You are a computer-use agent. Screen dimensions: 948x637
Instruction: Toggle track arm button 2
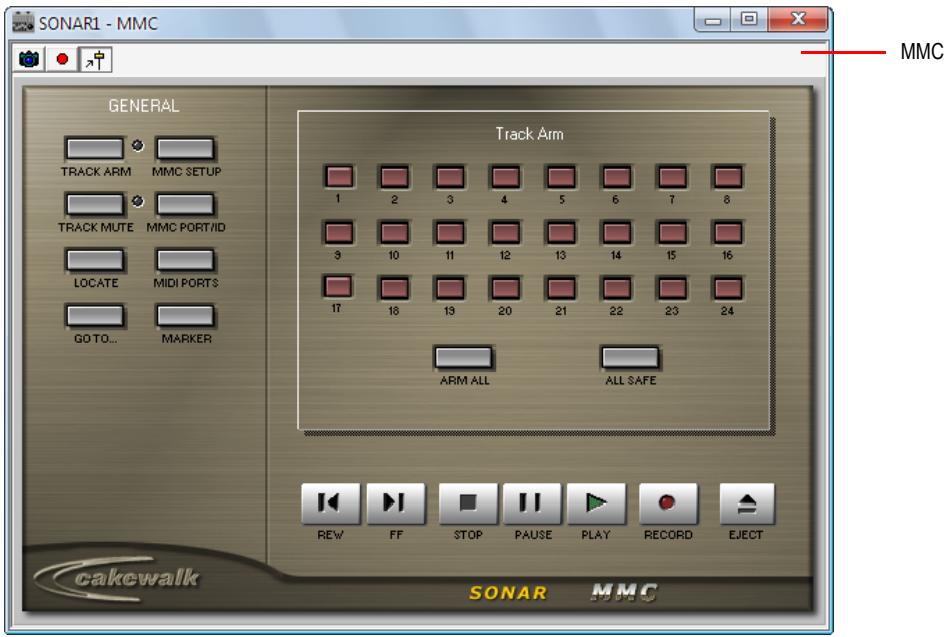[x=394, y=177]
